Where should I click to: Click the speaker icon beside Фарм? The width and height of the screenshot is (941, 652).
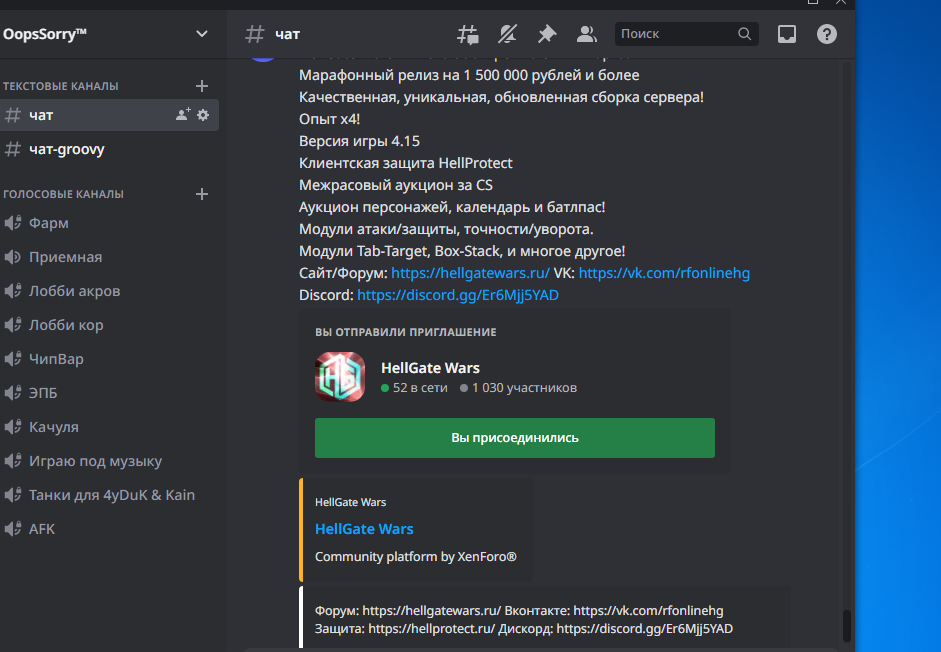point(13,223)
